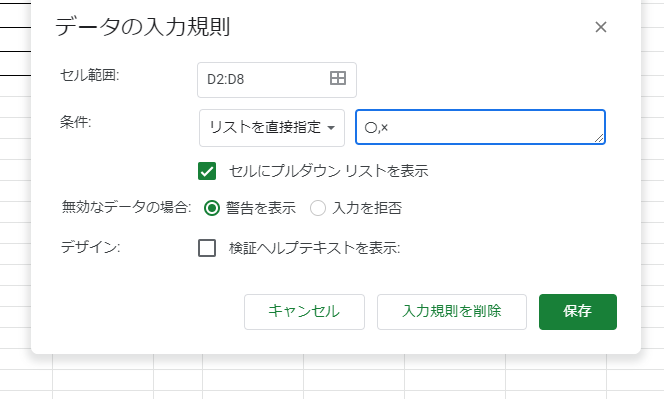Viewport: 664px width, 399px height.
Task: Close the データの入力規則 dialog with X
Action: [x=600, y=27]
